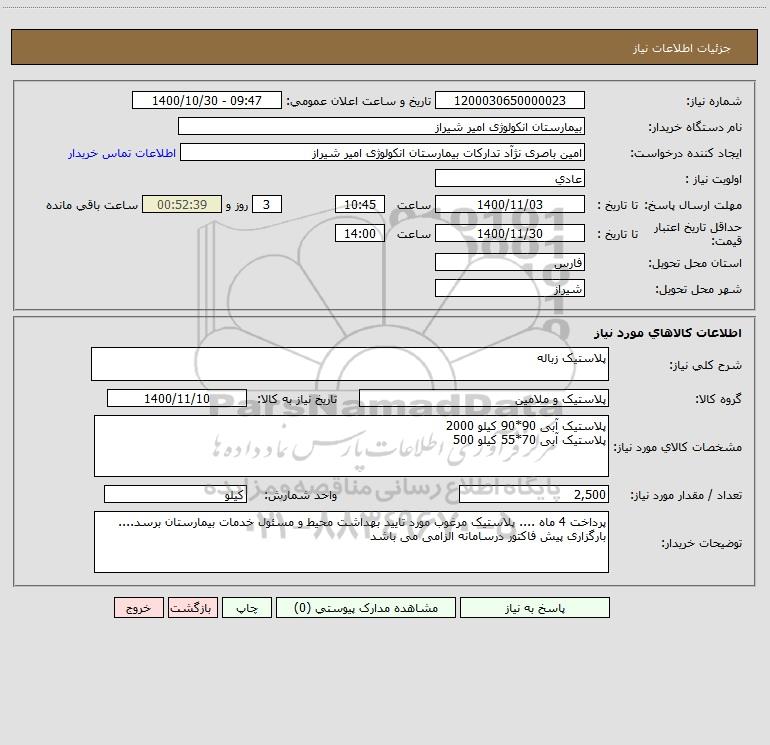
Task: Click the priority field عادی
Action: [510, 178]
